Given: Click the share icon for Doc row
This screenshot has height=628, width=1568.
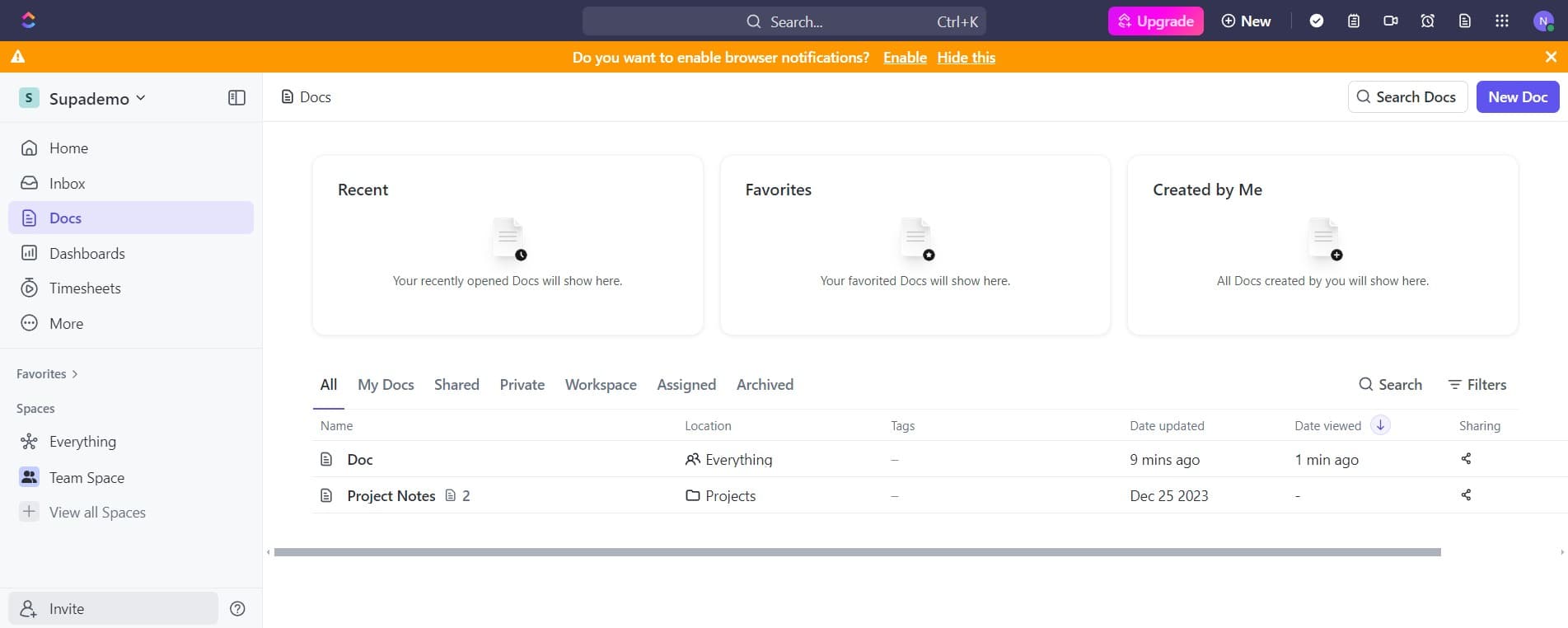Looking at the screenshot, I should pyautogui.click(x=1466, y=459).
